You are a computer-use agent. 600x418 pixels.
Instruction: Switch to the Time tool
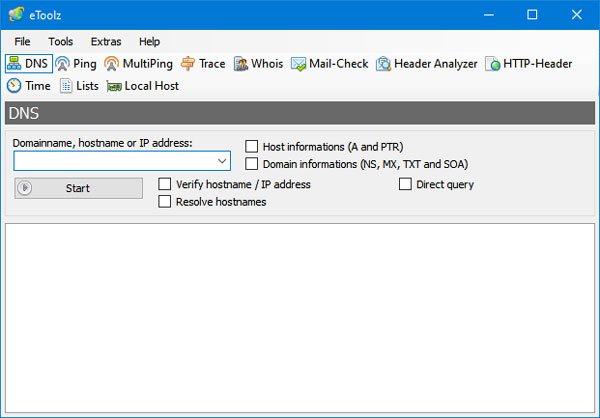[29, 86]
